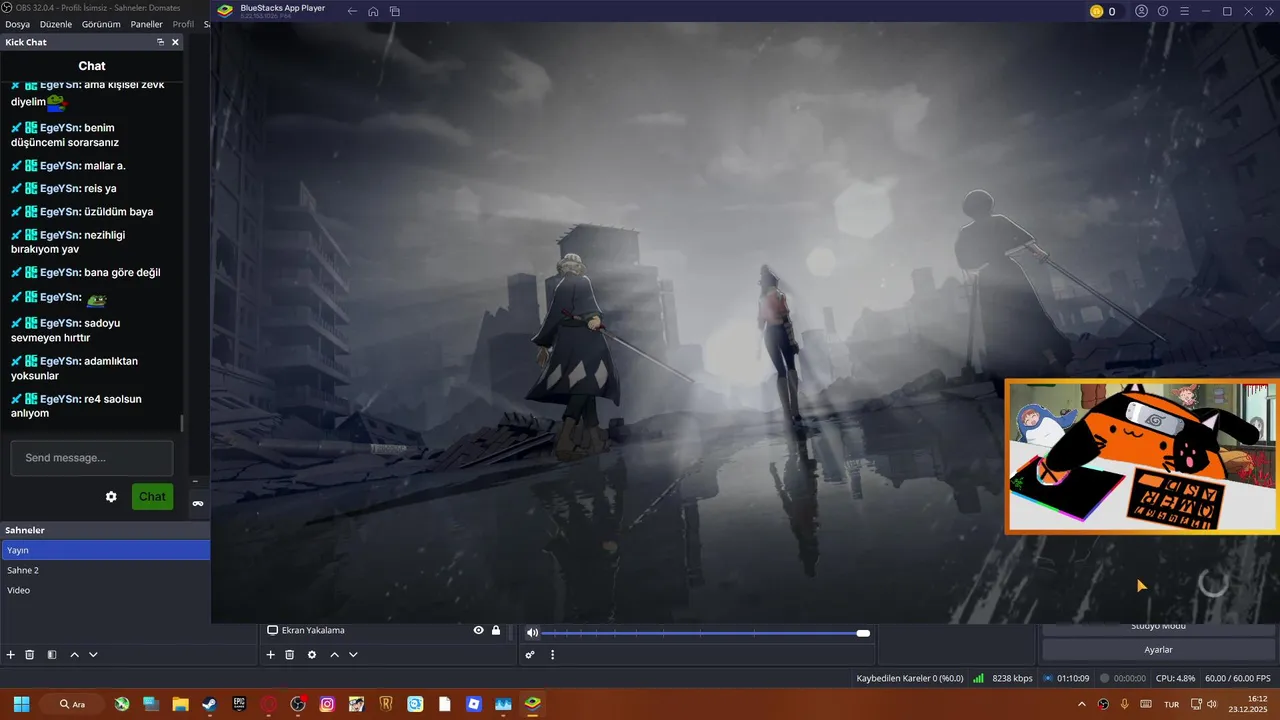
Task: Open BlueStacks recent apps icon
Action: coord(395,11)
